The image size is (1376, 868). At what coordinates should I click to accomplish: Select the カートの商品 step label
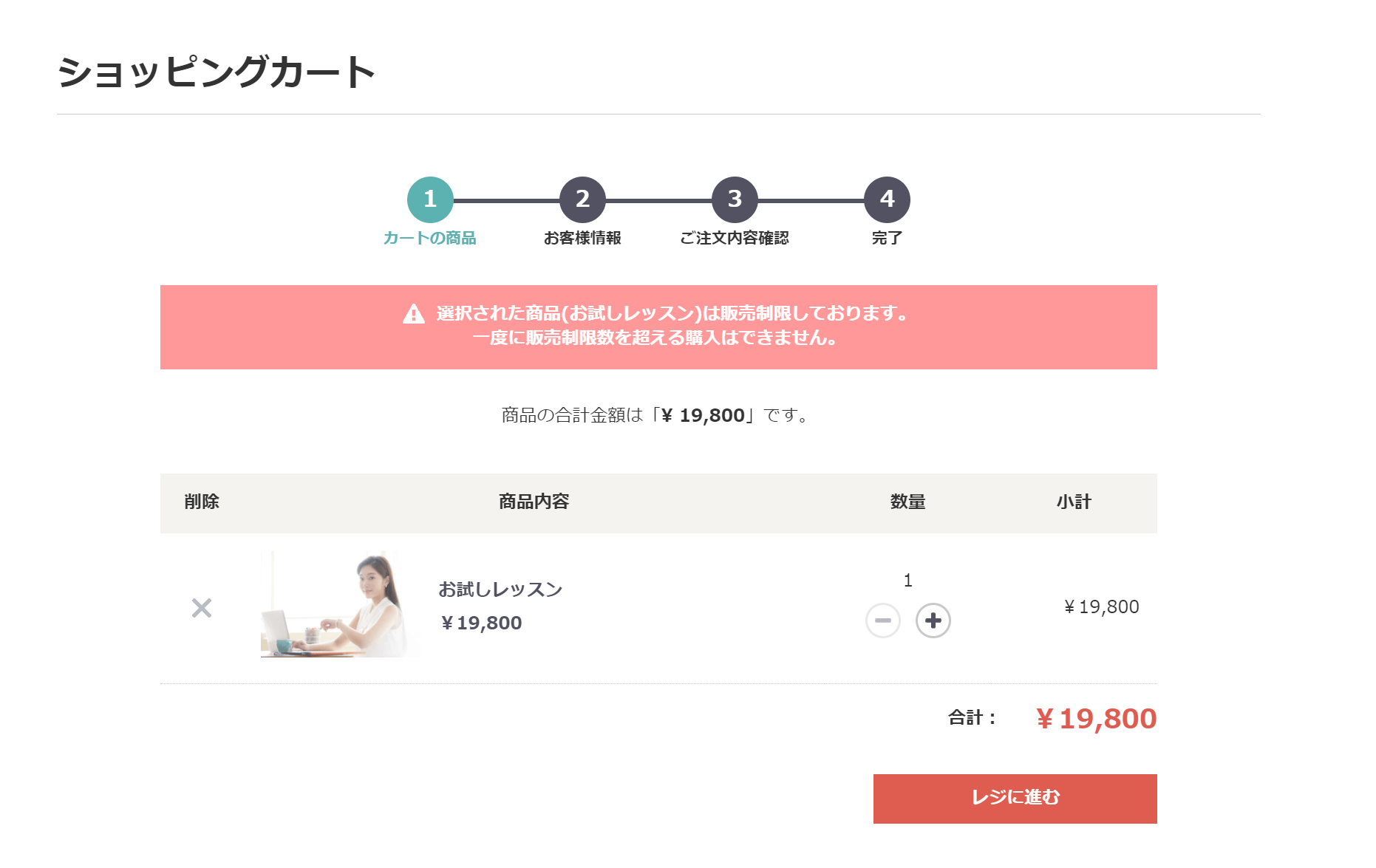(429, 238)
